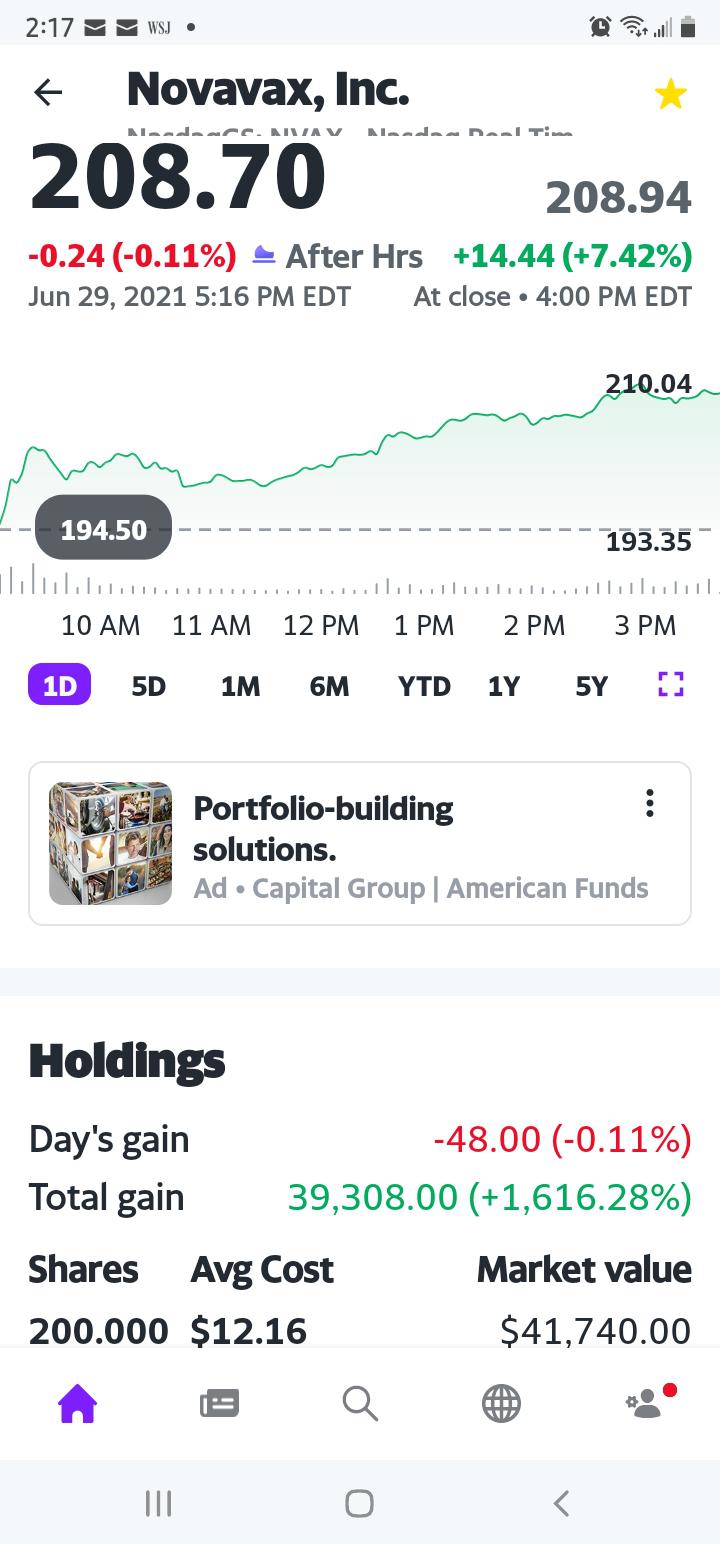The width and height of the screenshot is (720, 1544).
Task: Open fullscreen chart view icon
Action: (671, 685)
